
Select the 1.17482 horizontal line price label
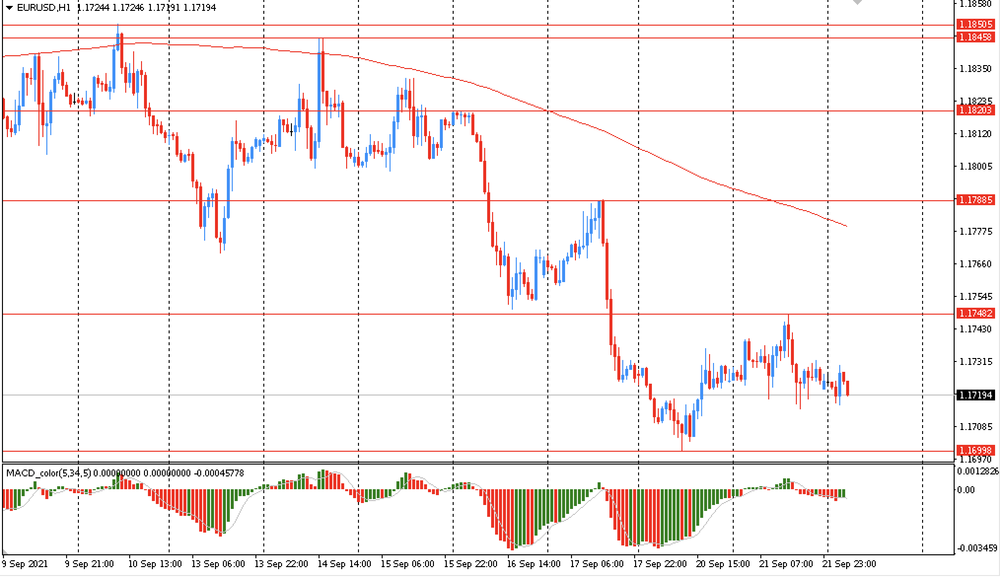tap(976, 313)
